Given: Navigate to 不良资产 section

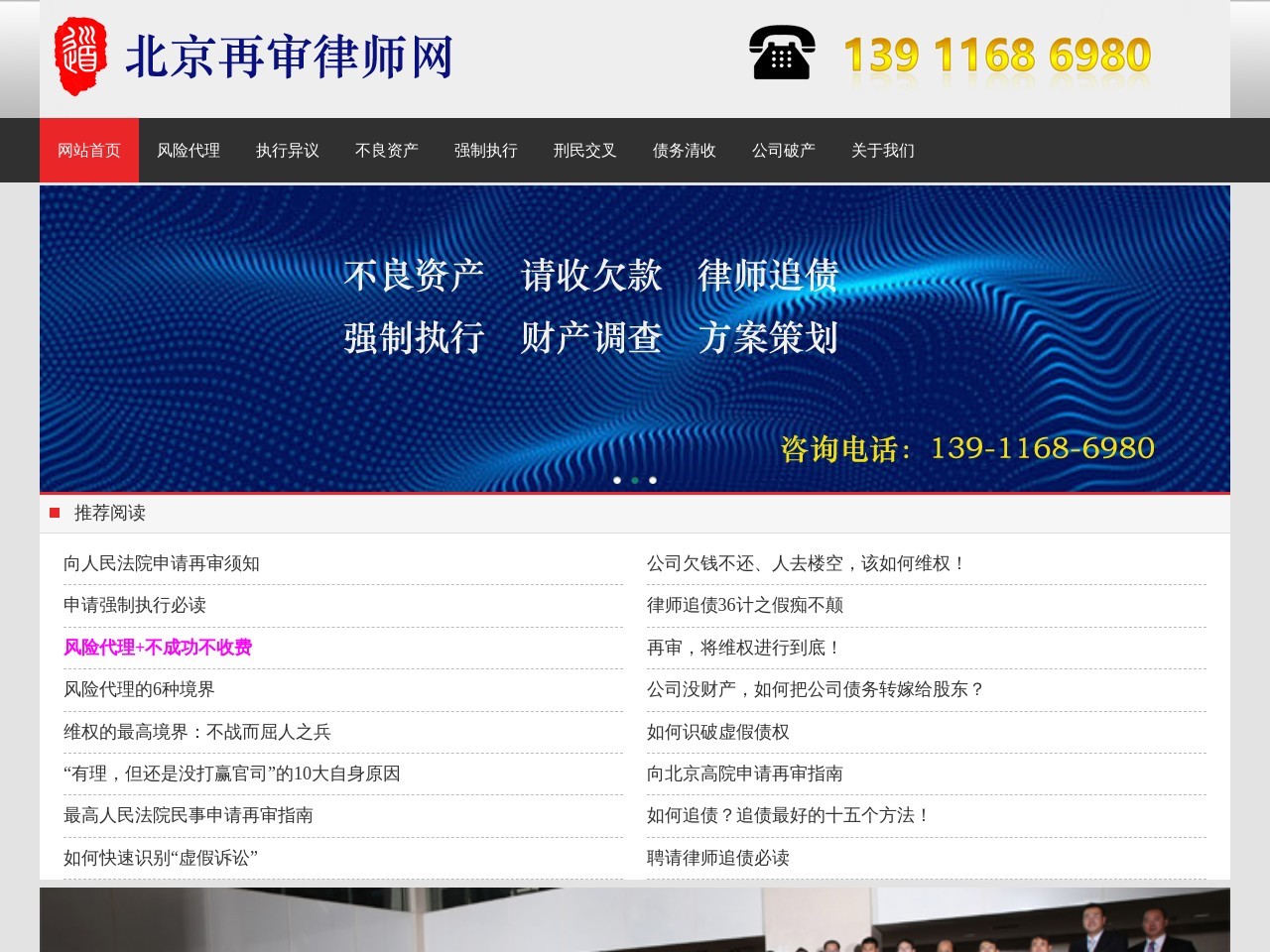Looking at the screenshot, I should [387, 151].
